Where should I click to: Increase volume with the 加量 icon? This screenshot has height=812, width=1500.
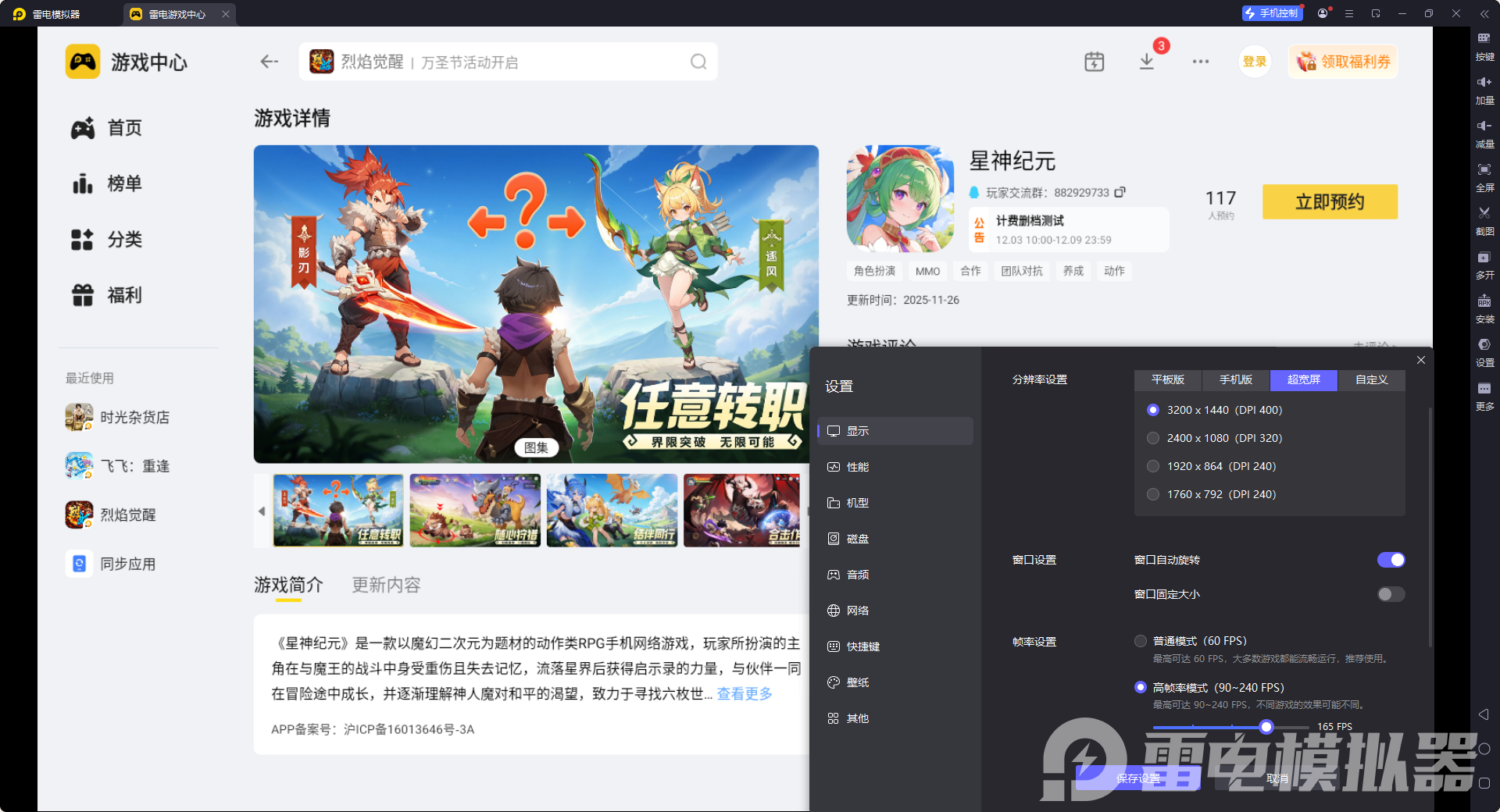[1484, 90]
